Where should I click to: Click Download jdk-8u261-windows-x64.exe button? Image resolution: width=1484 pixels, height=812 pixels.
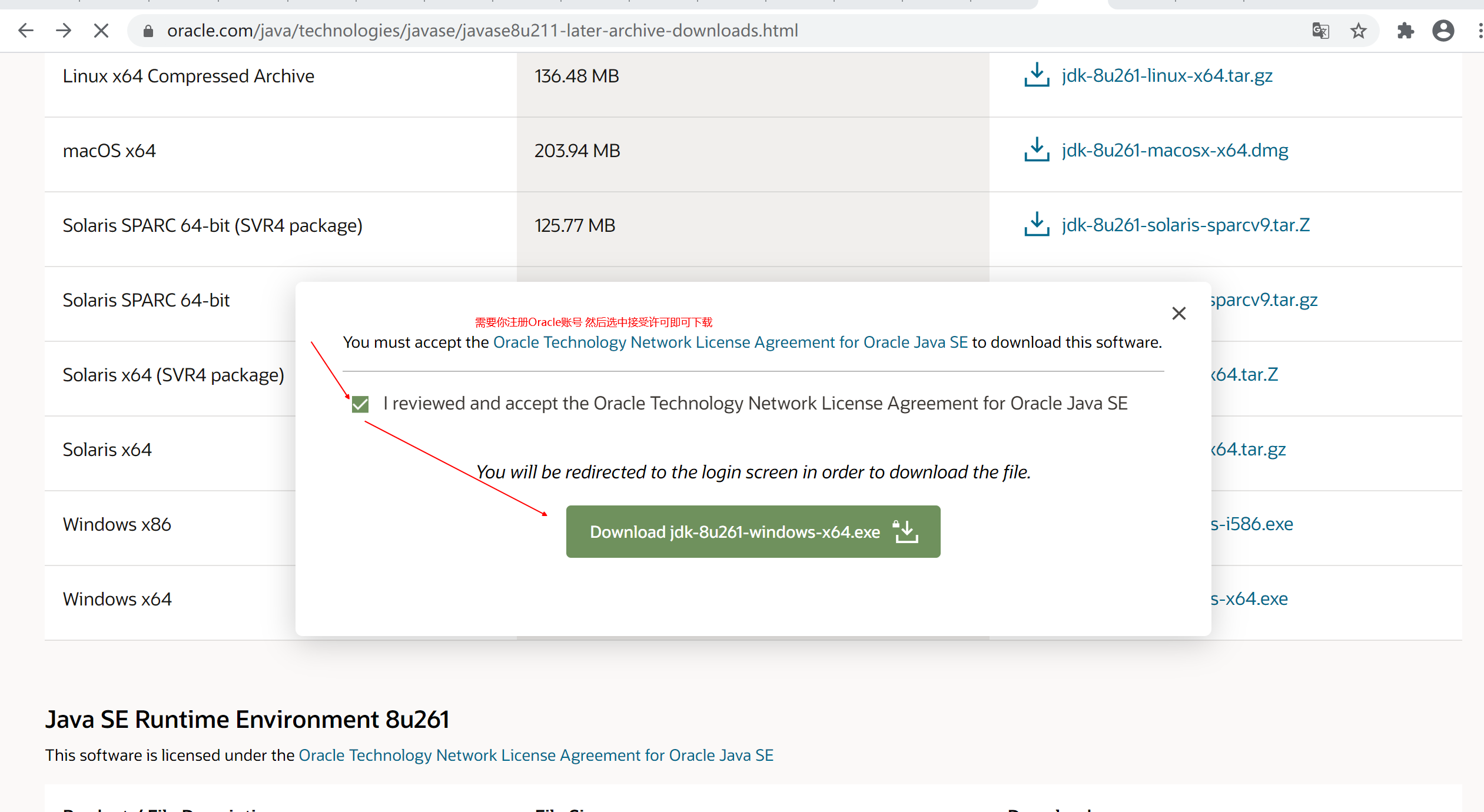coord(753,531)
